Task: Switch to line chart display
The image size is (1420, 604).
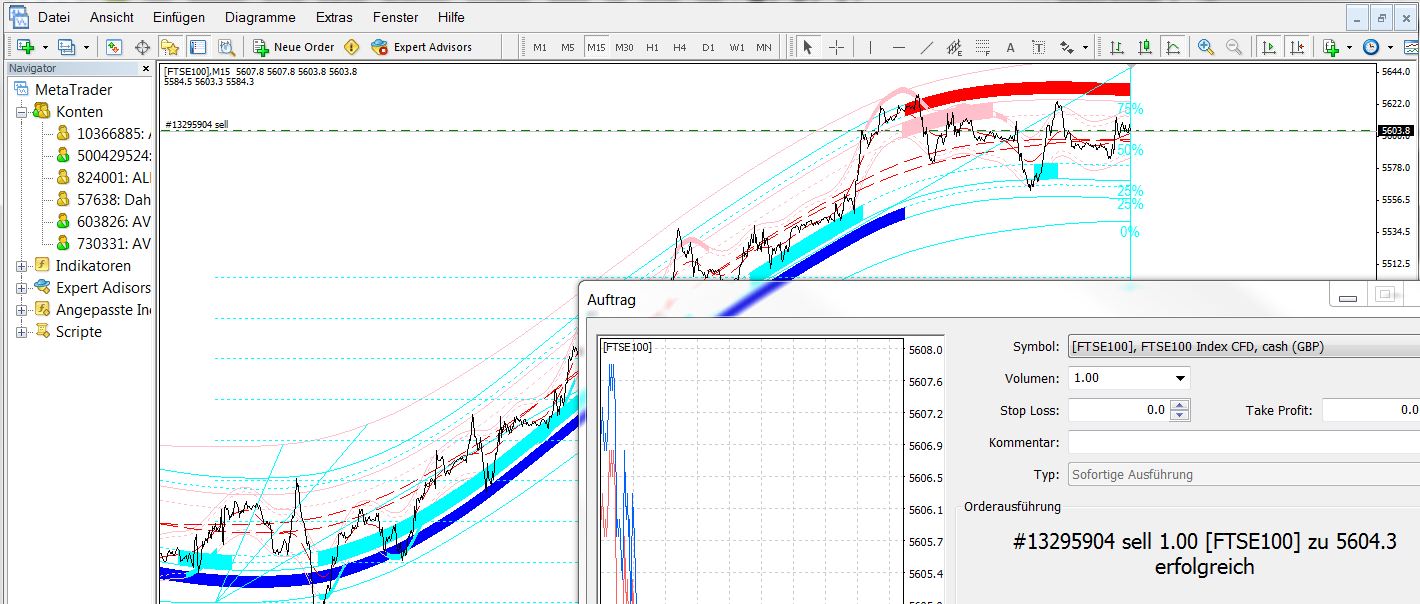Action: [1172, 47]
